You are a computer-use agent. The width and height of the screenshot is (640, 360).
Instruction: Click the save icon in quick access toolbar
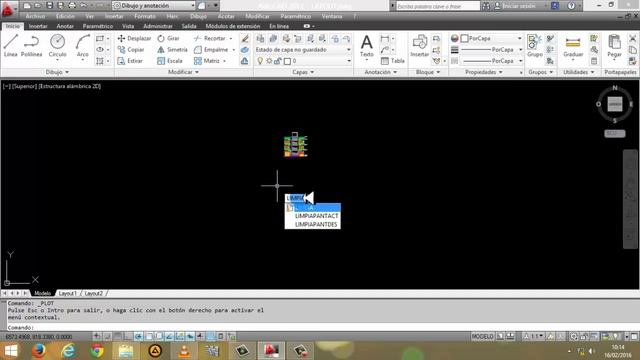(49, 6)
